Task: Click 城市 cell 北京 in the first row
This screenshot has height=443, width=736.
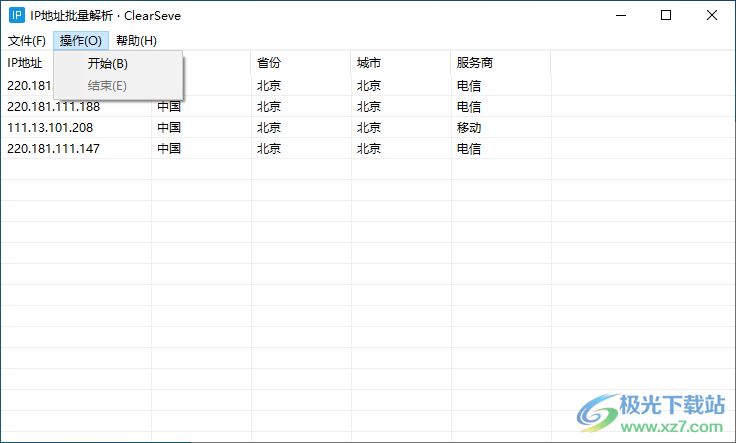Action: 369,86
